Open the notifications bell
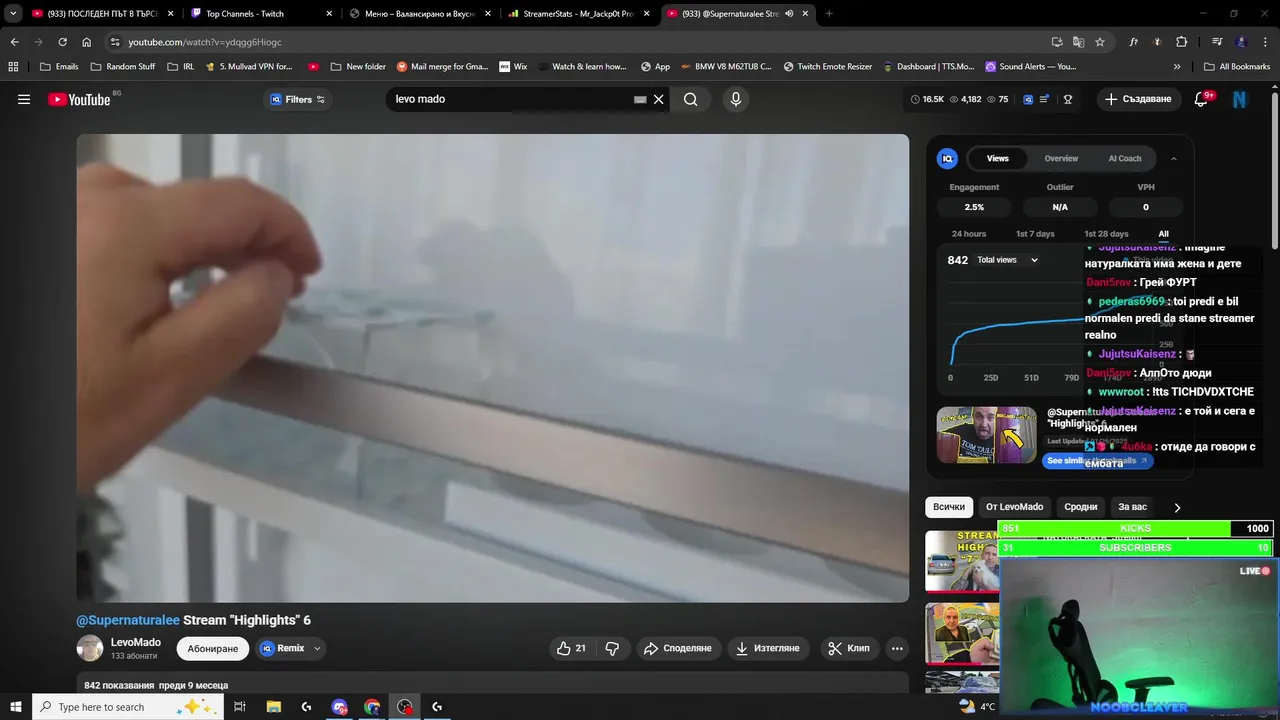This screenshot has width=1280, height=720. (x=1202, y=99)
